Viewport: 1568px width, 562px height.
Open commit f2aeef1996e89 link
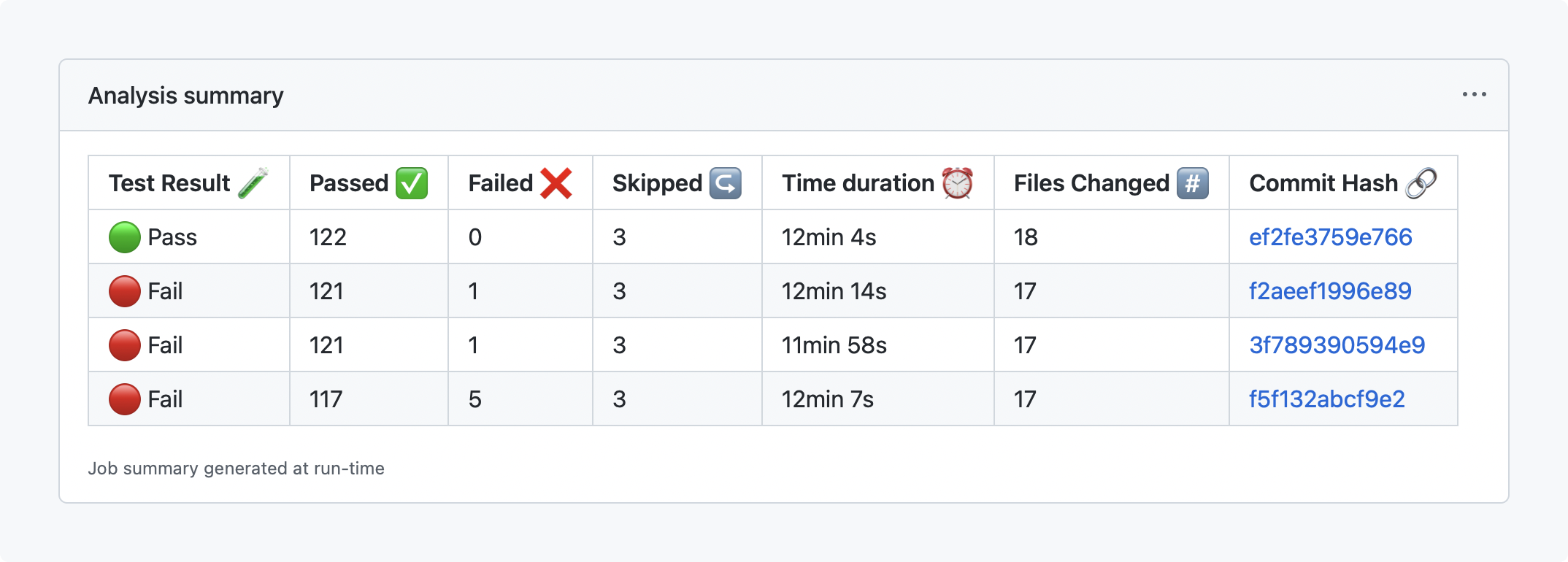pyautogui.click(x=1329, y=291)
